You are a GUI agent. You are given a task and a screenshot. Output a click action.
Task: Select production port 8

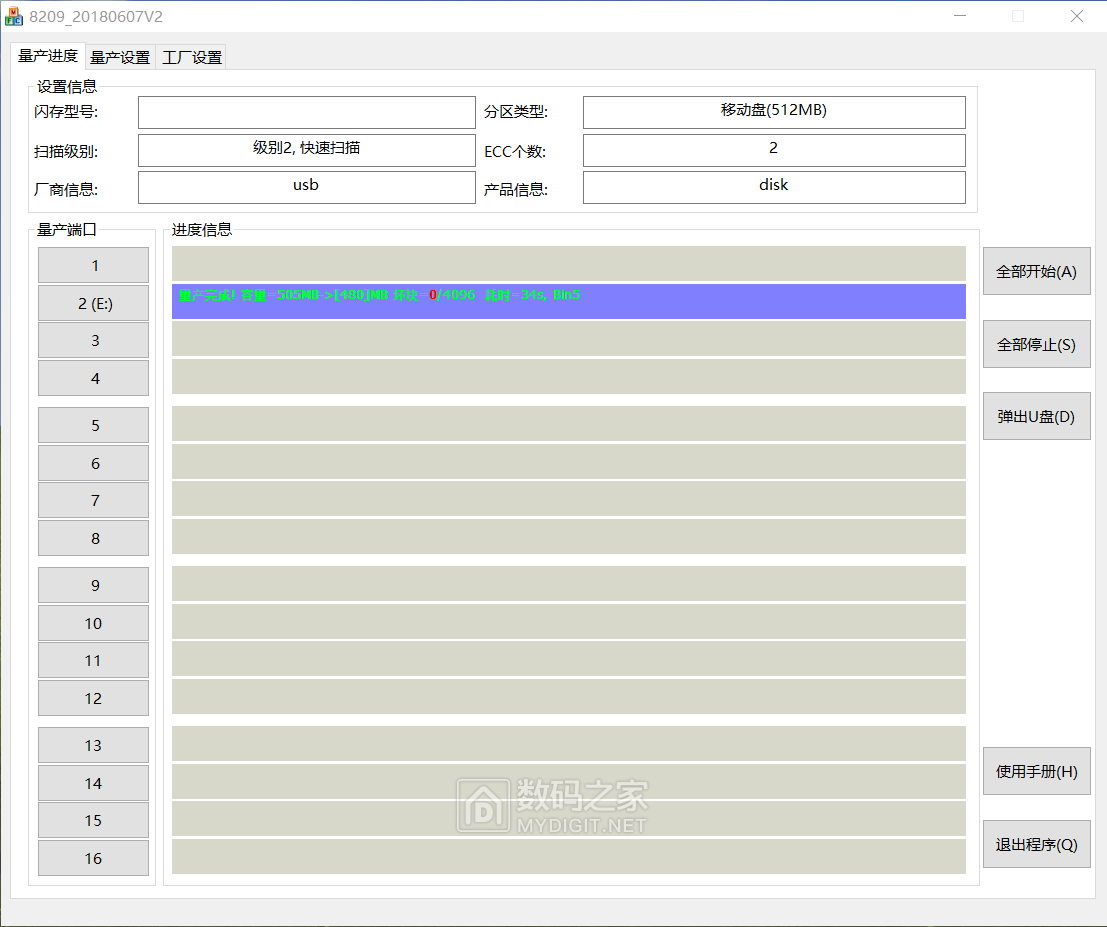tap(93, 538)
